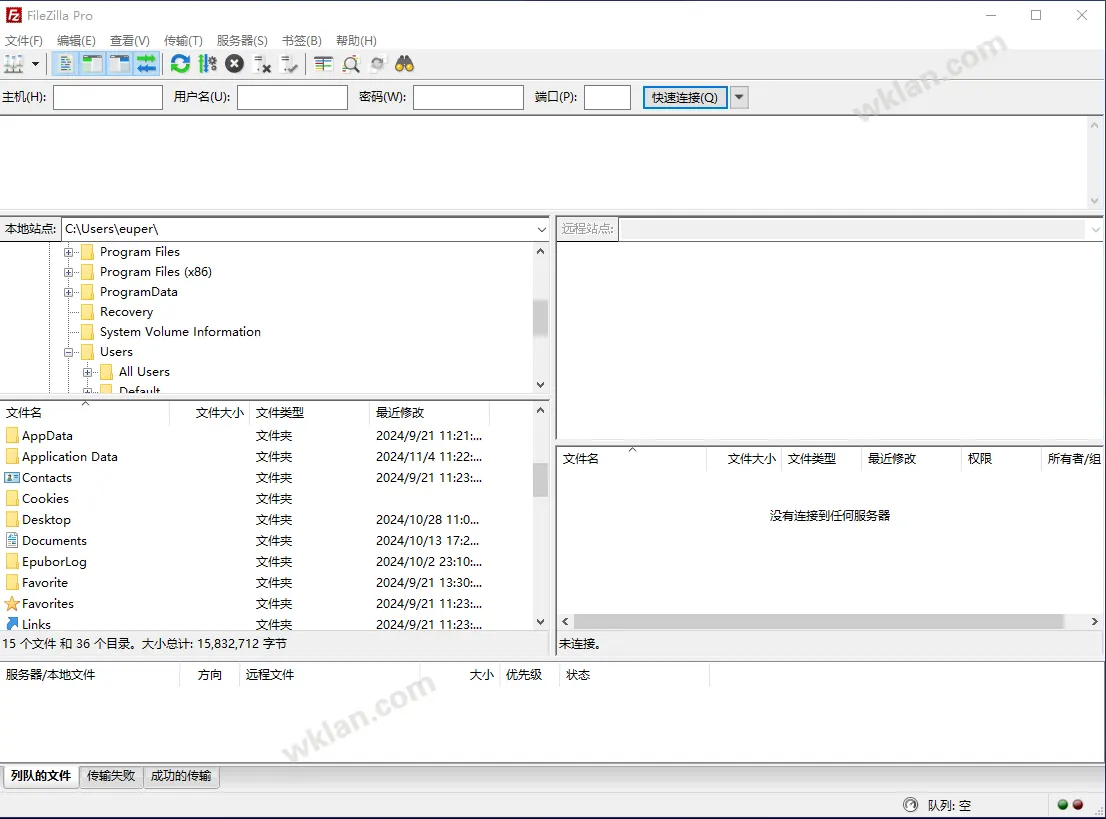Screen dimensions: 1106x819
Task: Select Recovery folder in tree
Action: tap(126, 312)
